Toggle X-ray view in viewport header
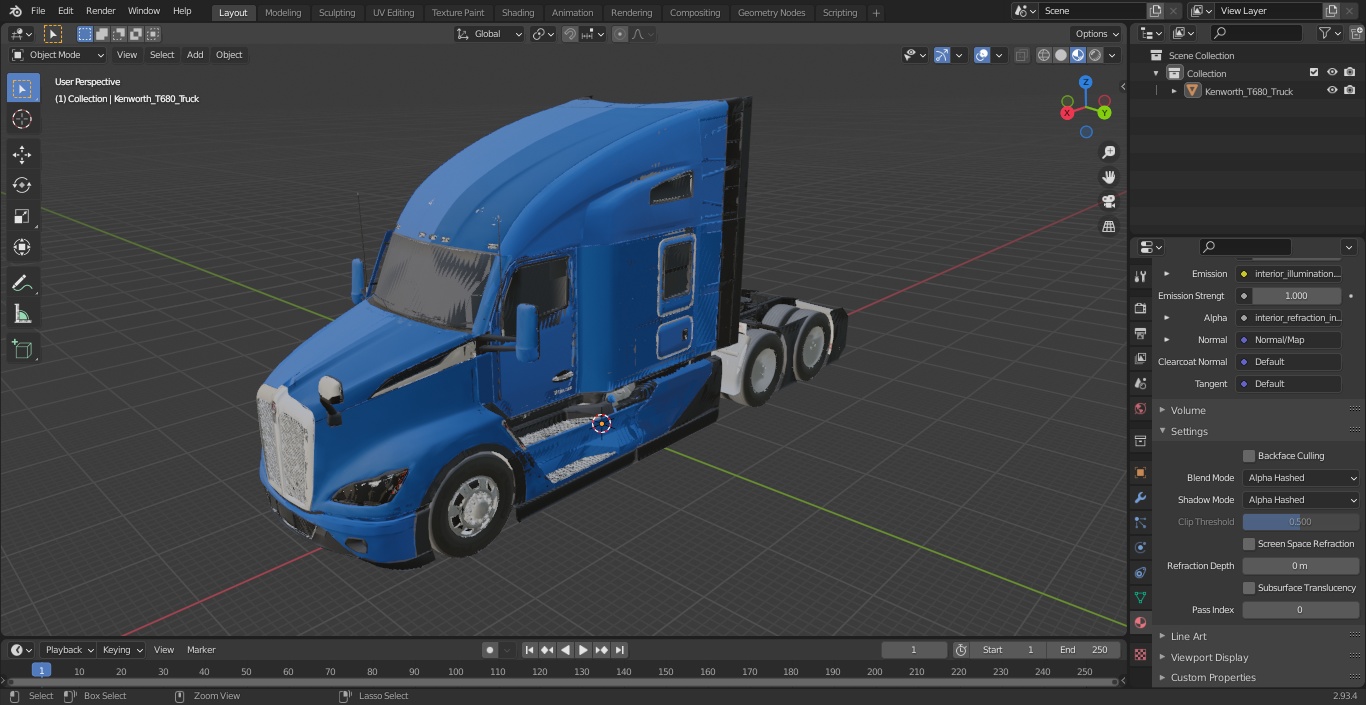 (x=1021, y=55)
